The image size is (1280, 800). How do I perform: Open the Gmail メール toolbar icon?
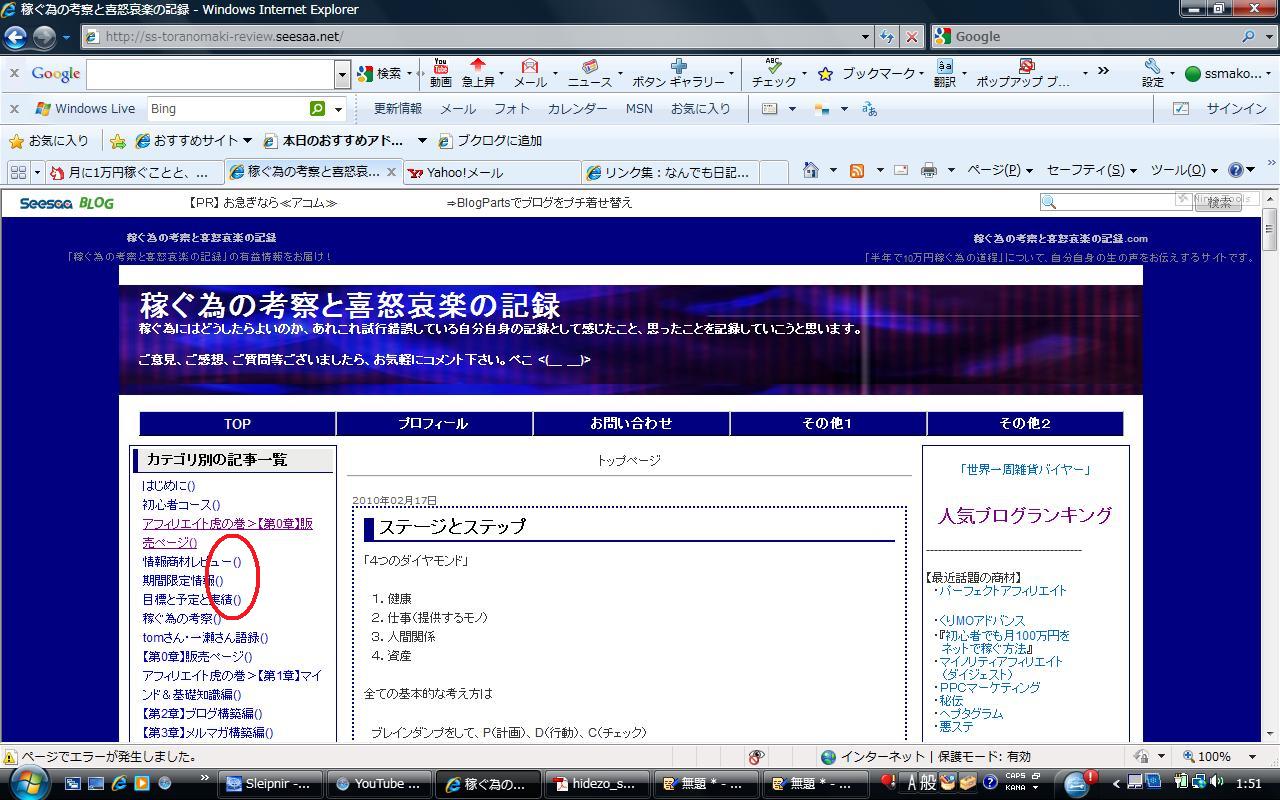coord(529,73)
